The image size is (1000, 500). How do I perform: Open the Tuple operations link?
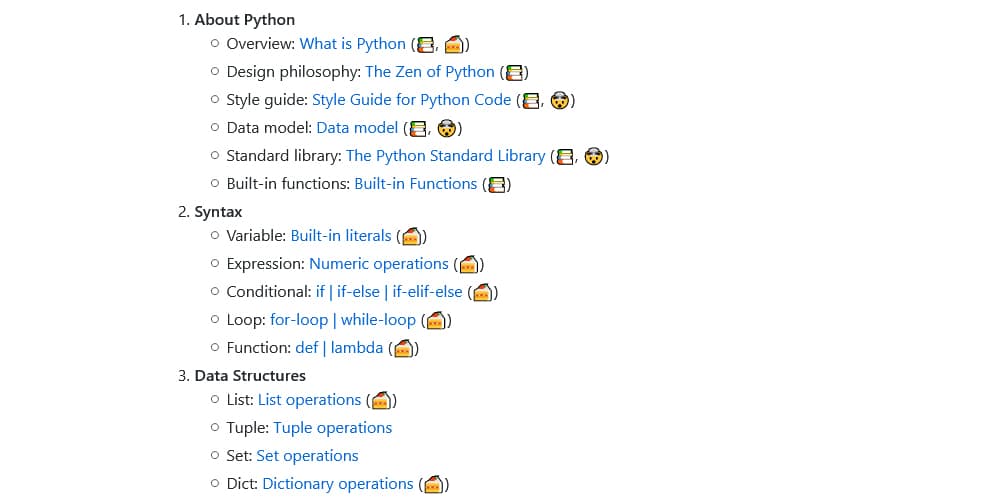[x=333, y=429]
